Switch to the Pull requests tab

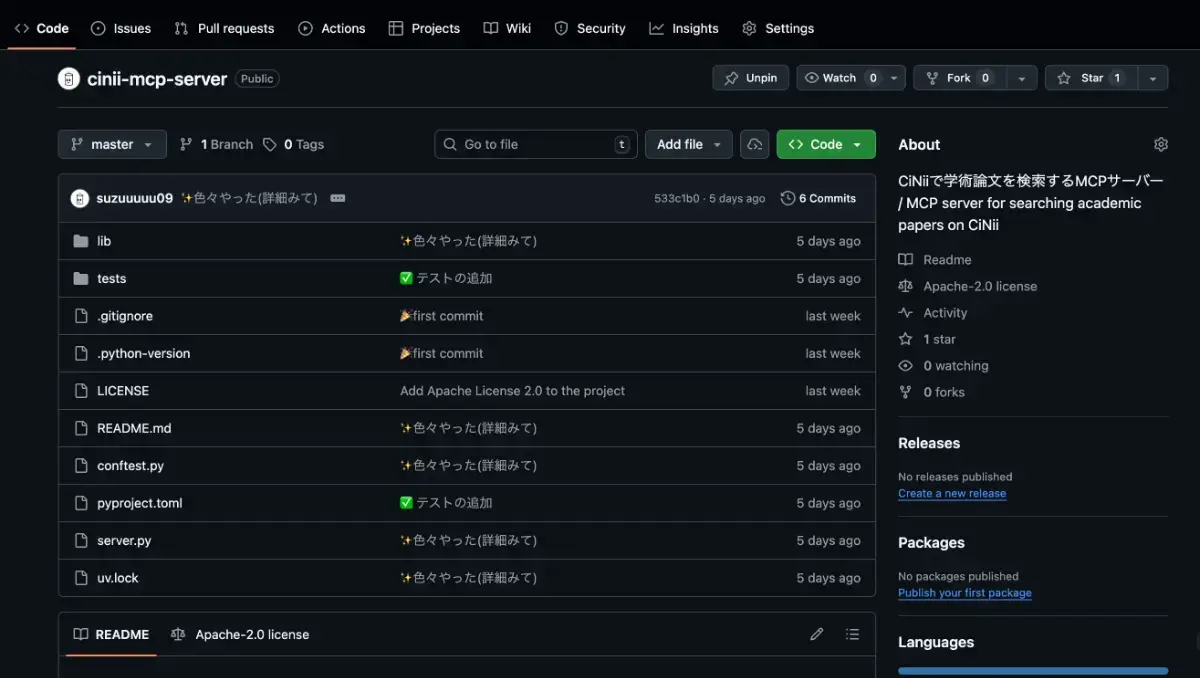coord(224,28)
